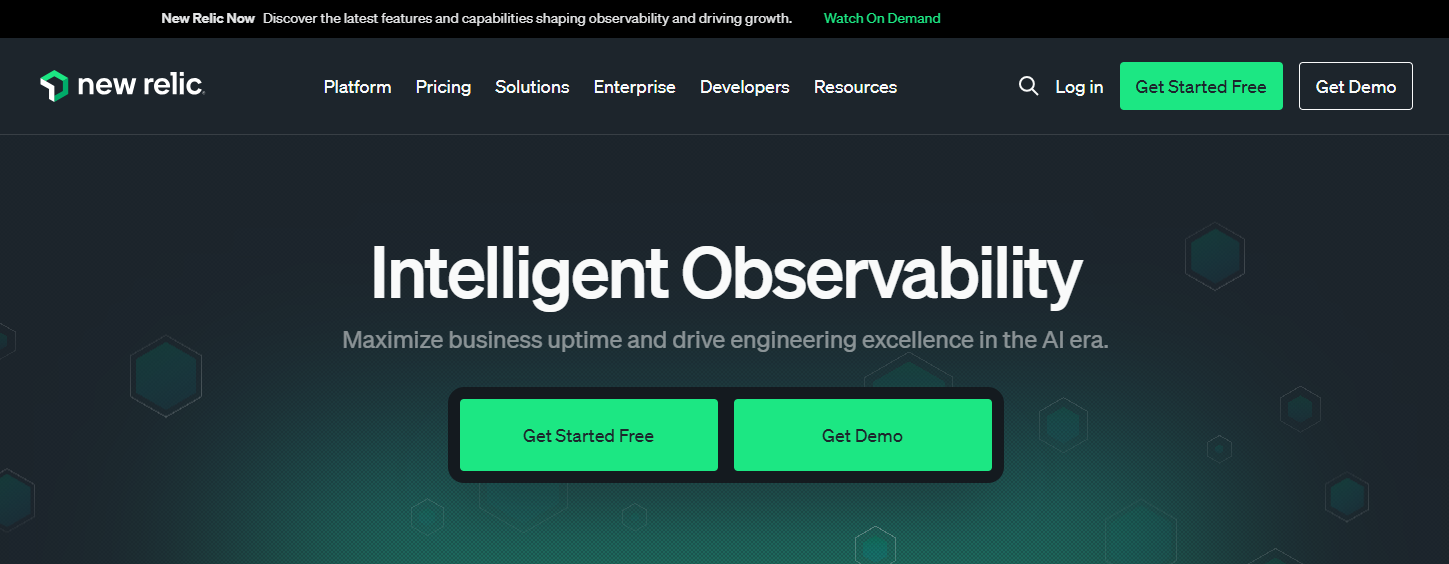Go to the Pricing page
1449x564 pixels.
(443, 87)
